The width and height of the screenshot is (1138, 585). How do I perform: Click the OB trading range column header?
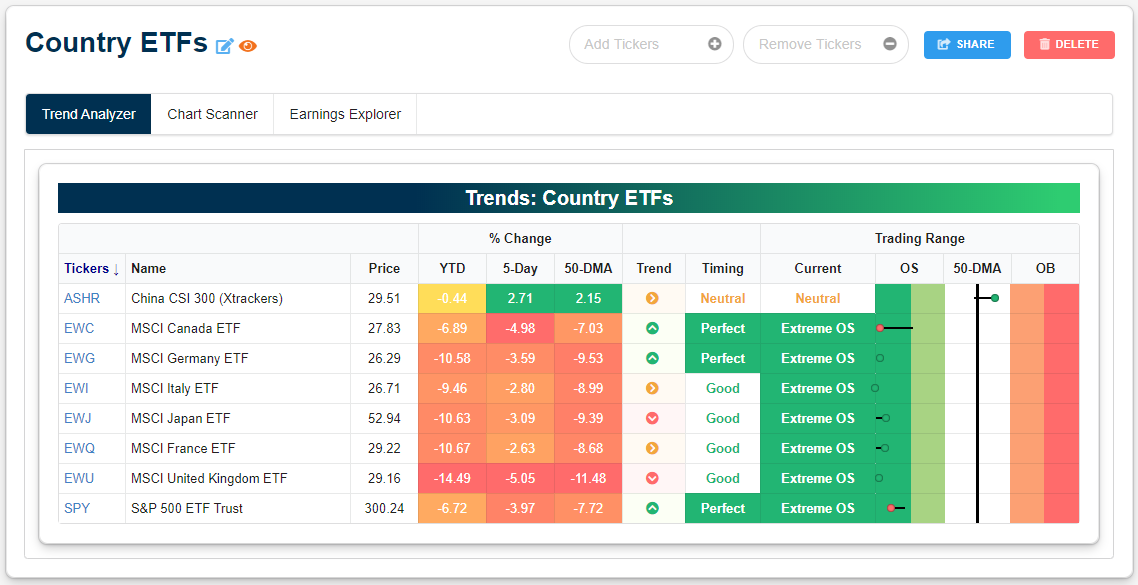(x=1045, y=269)
